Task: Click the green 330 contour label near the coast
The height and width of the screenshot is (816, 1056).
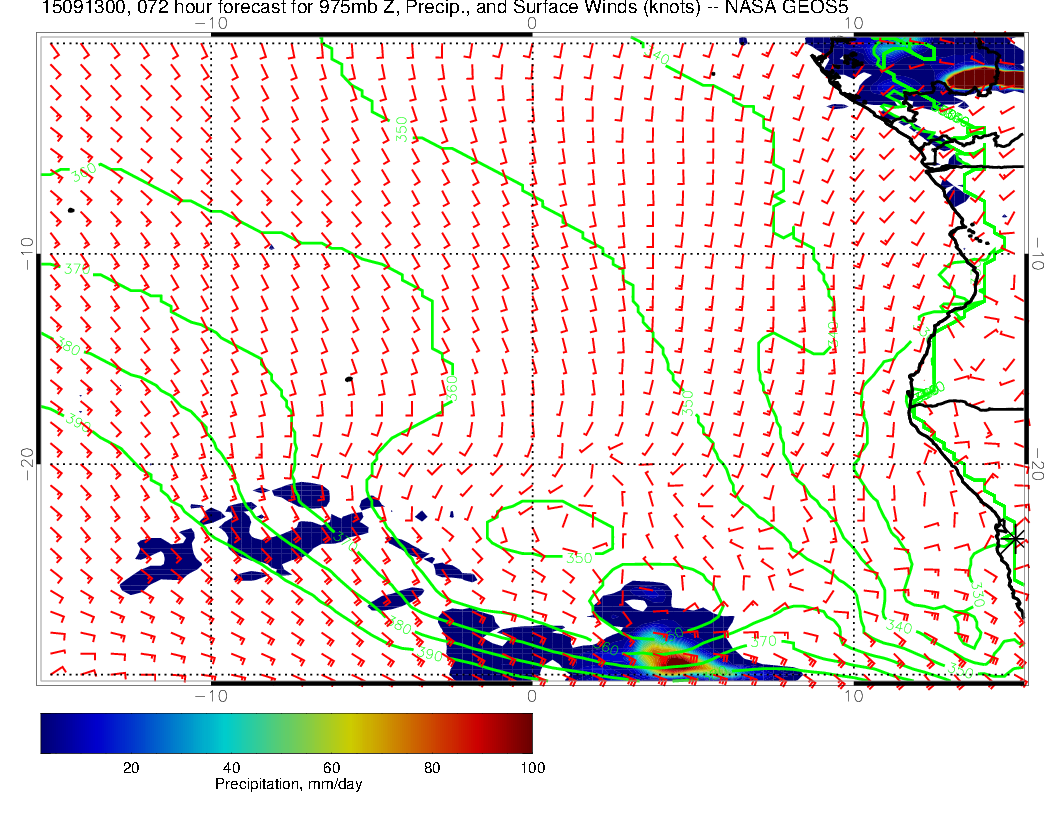Action: pyautogui.click(x=978, y=594)
